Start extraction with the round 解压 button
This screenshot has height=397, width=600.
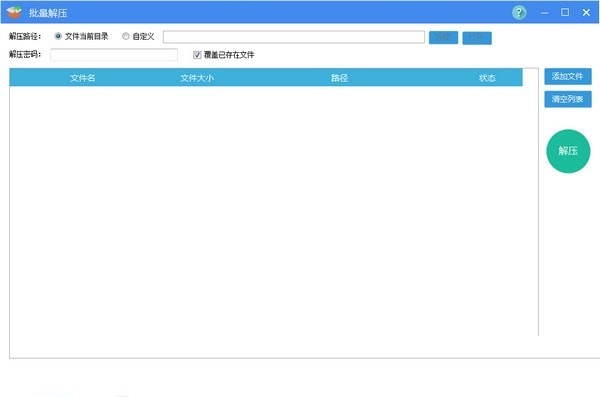568,151
